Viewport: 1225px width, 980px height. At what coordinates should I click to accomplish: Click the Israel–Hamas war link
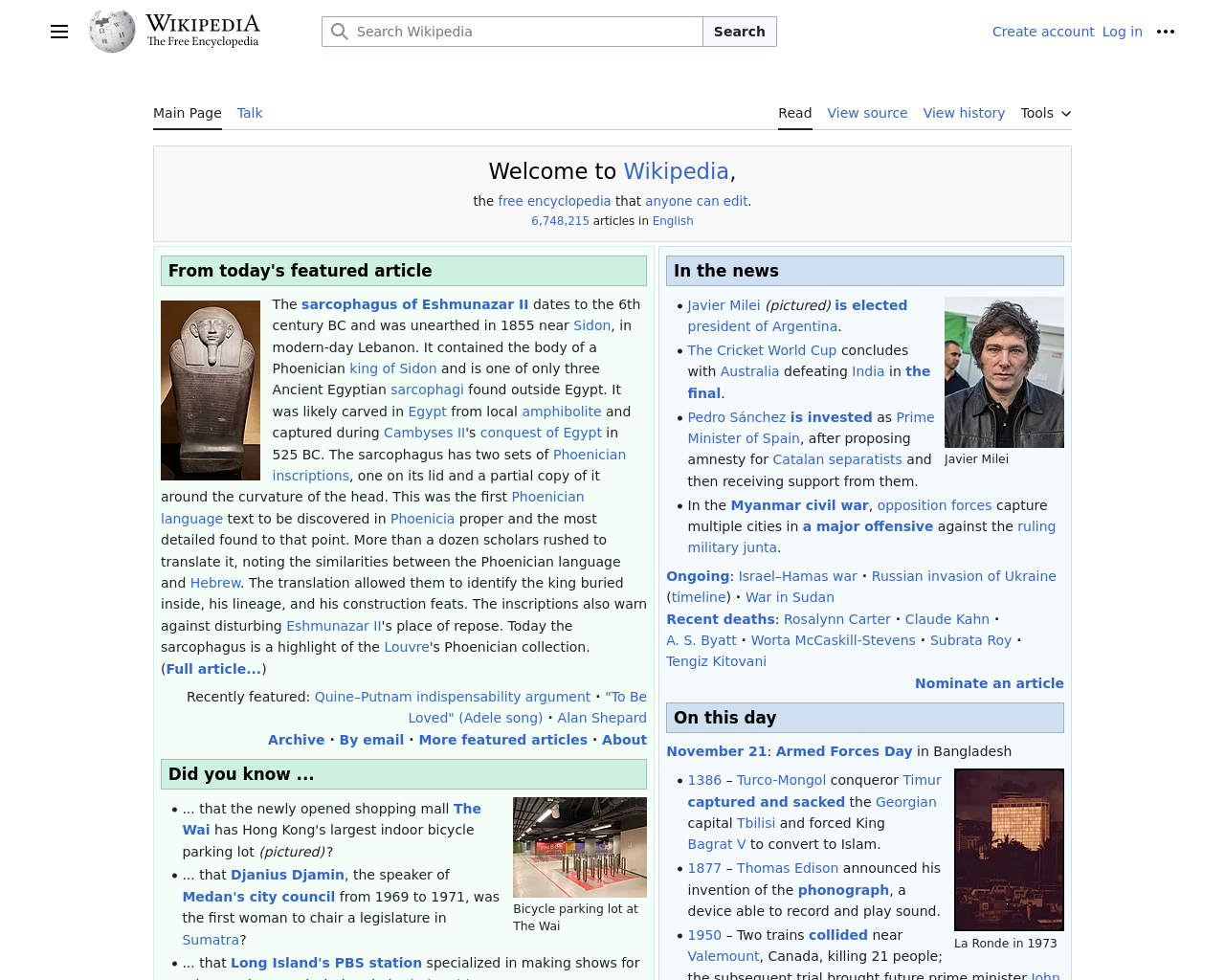[x=798, y=576]
